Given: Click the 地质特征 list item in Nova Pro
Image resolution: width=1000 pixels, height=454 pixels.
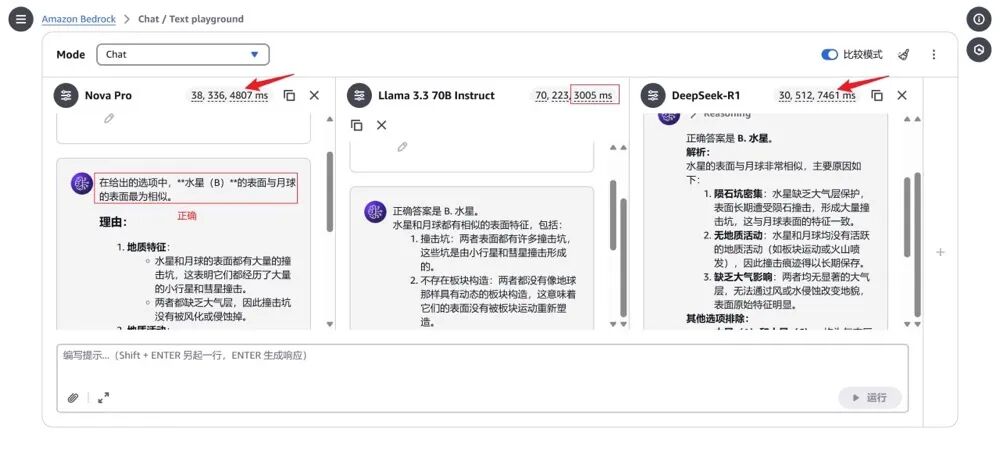Looking at the screenshot, I should (148, 247).
